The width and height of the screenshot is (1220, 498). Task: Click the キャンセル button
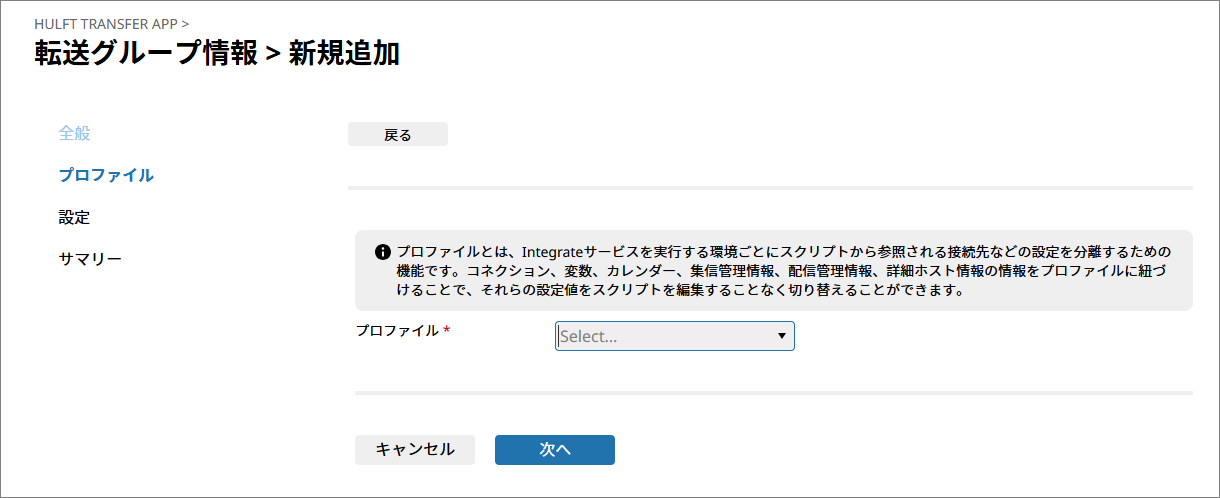pyautogui.click(x=414, y=450)
